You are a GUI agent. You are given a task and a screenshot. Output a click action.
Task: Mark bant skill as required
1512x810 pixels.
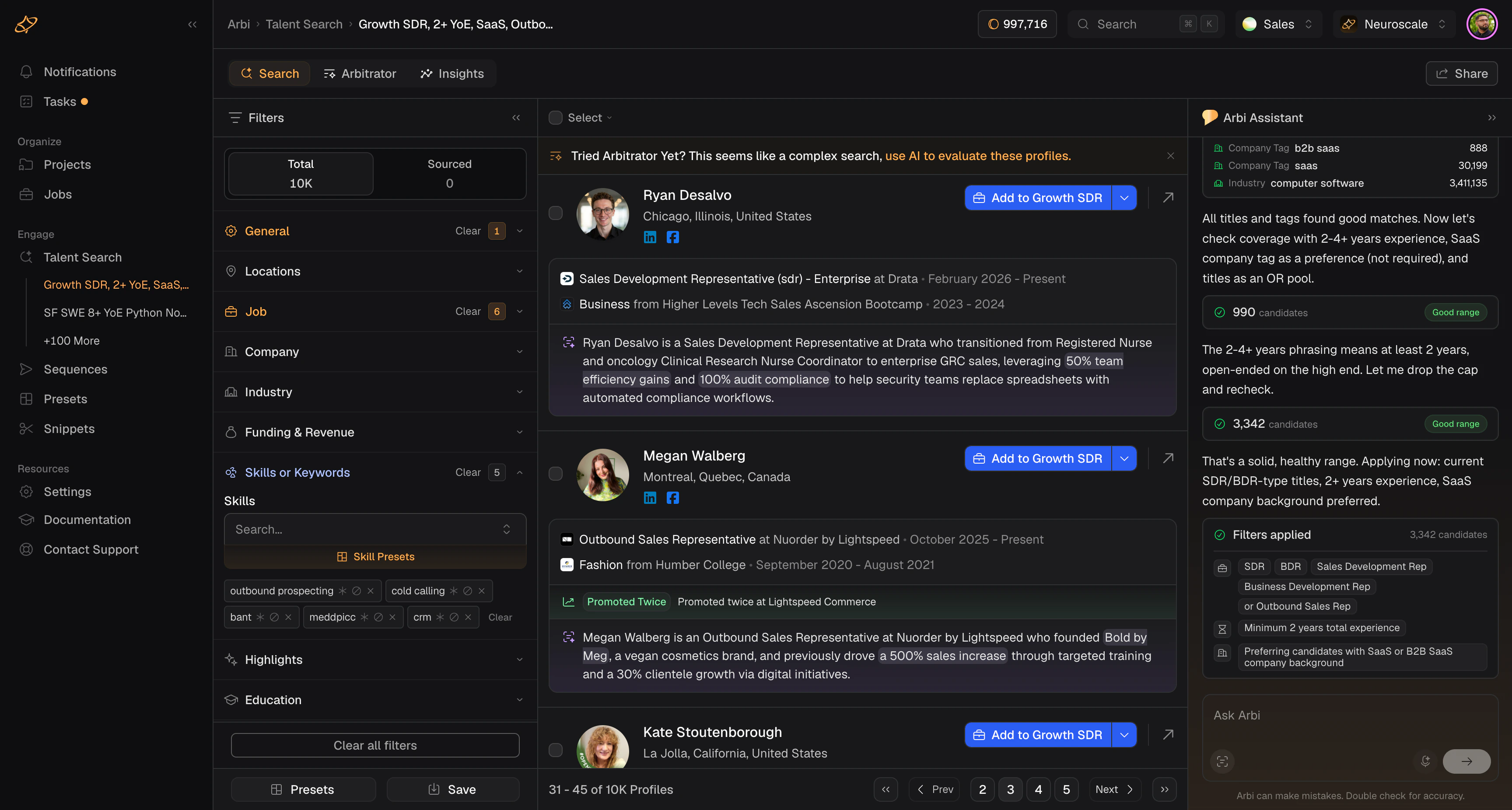[260, 618]
